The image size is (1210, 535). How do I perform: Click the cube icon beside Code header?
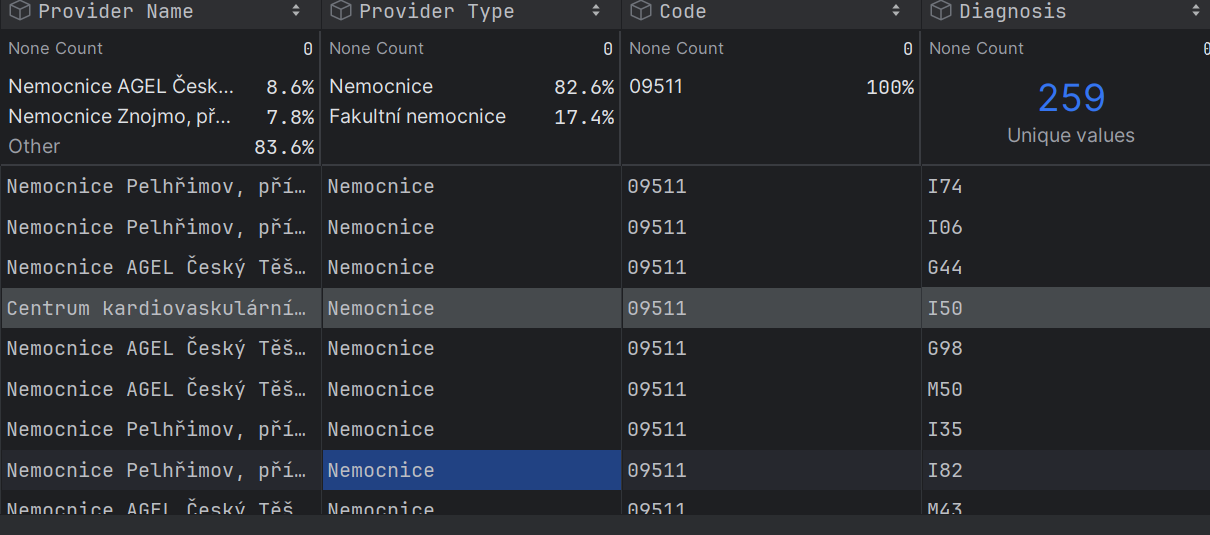[x=640, y=12]
